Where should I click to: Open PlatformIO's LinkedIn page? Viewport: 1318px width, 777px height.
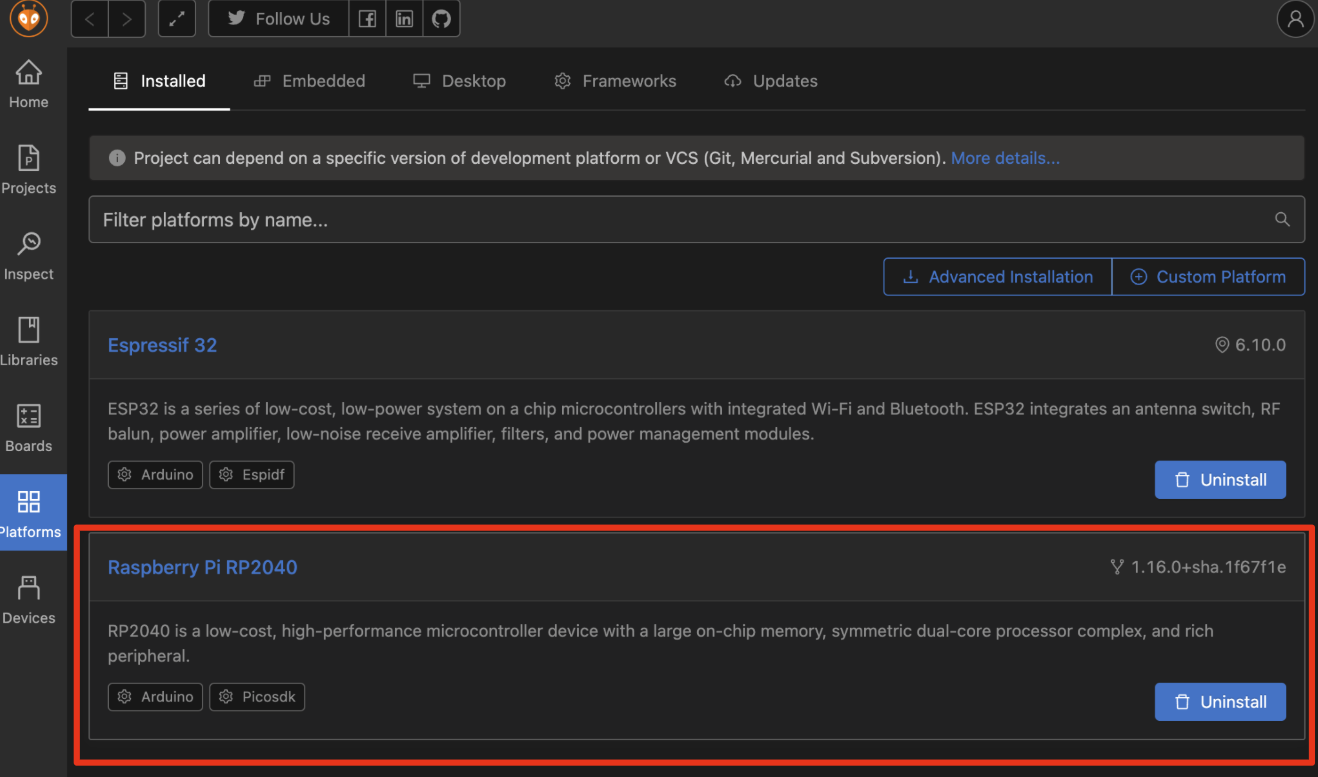404,18
